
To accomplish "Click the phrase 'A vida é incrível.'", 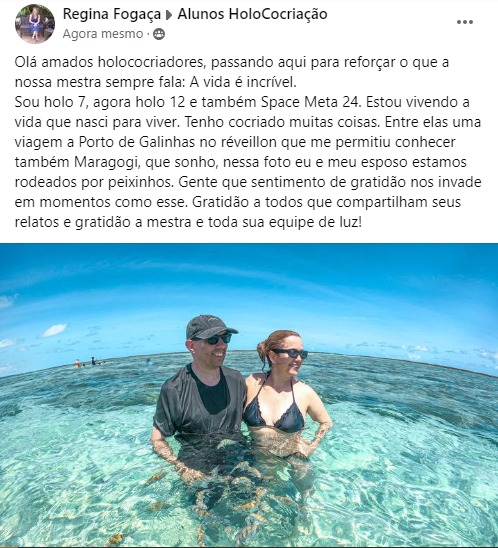I will tap(243, 82).
